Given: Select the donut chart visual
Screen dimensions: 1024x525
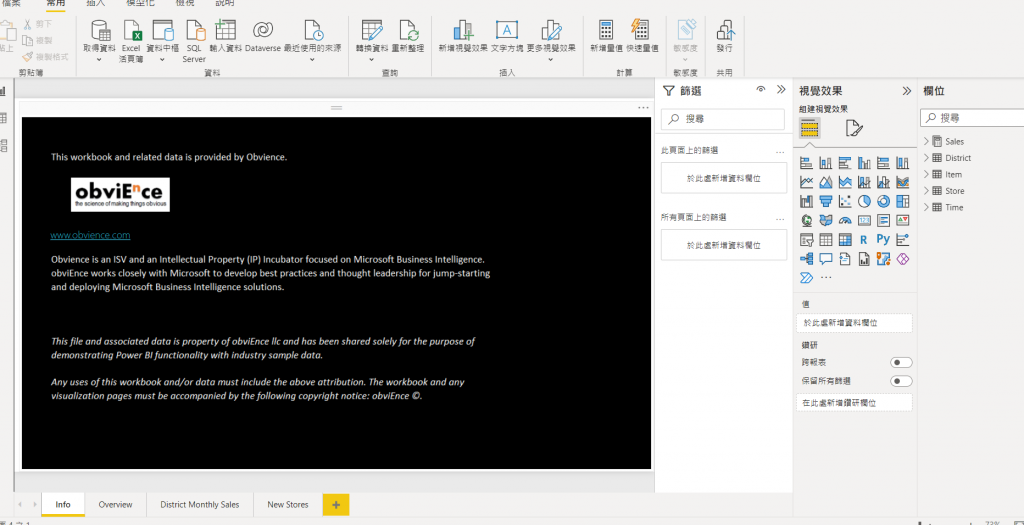Looking at the screenshot, I should [883, 201].
